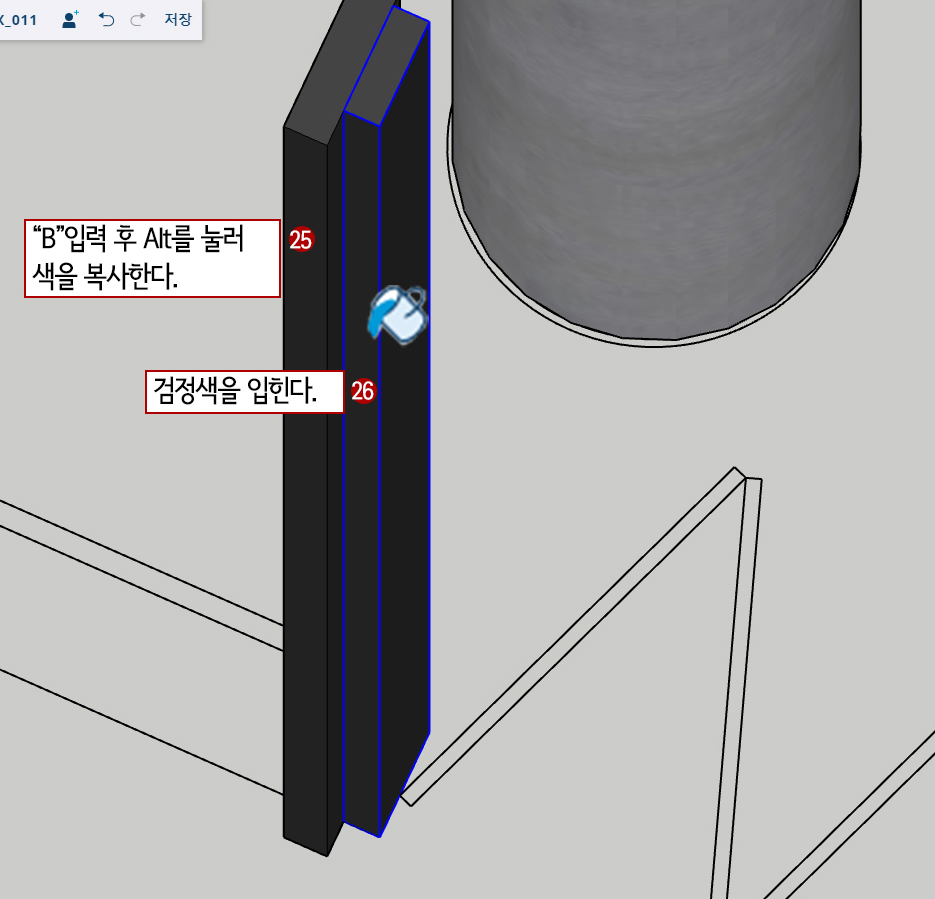Redo the undone action
935x899 pixels.
coord(138,20)
